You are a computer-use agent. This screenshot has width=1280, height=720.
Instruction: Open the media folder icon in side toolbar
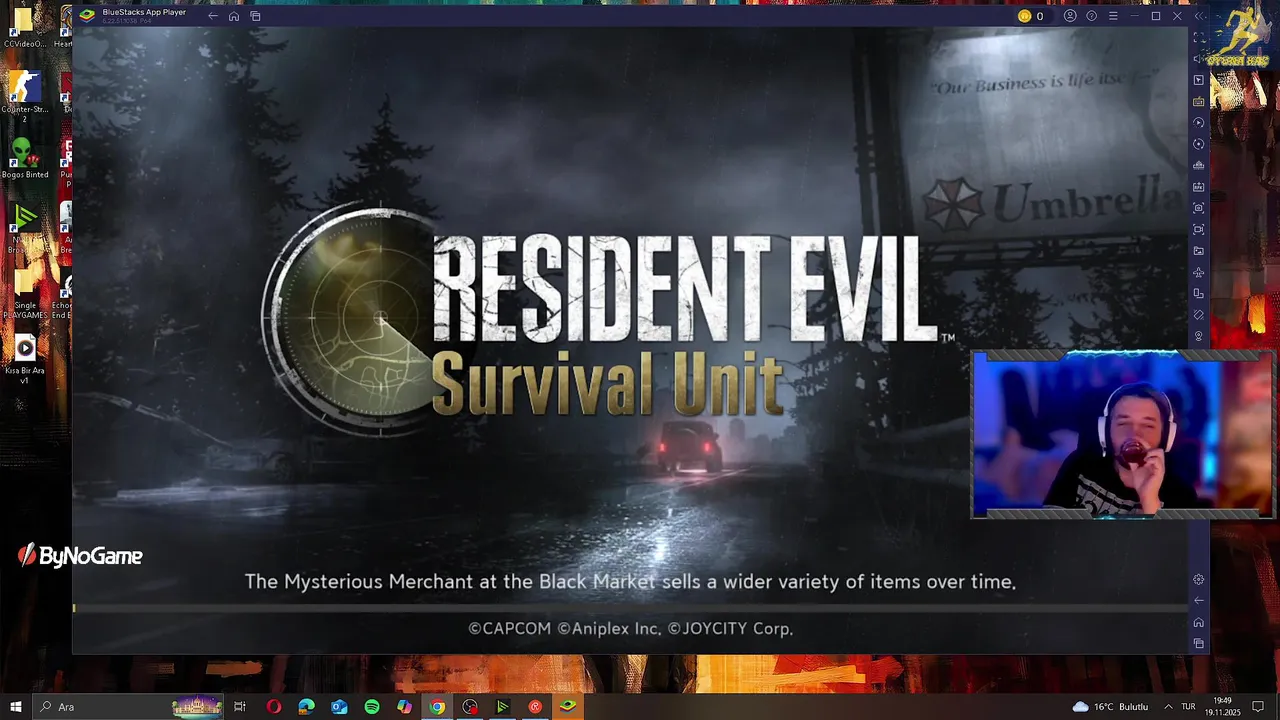(1199, 251)
